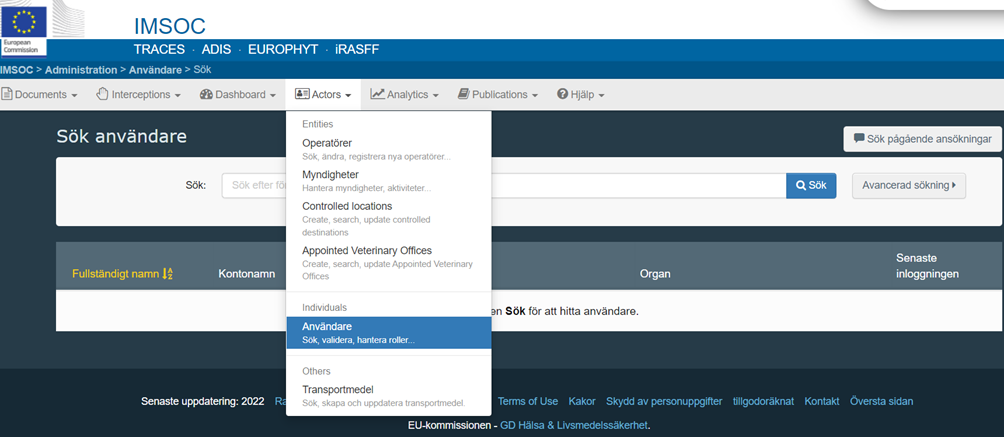Click the blue Sök search button
This screenshot has height=437, width=1004.
811,186
